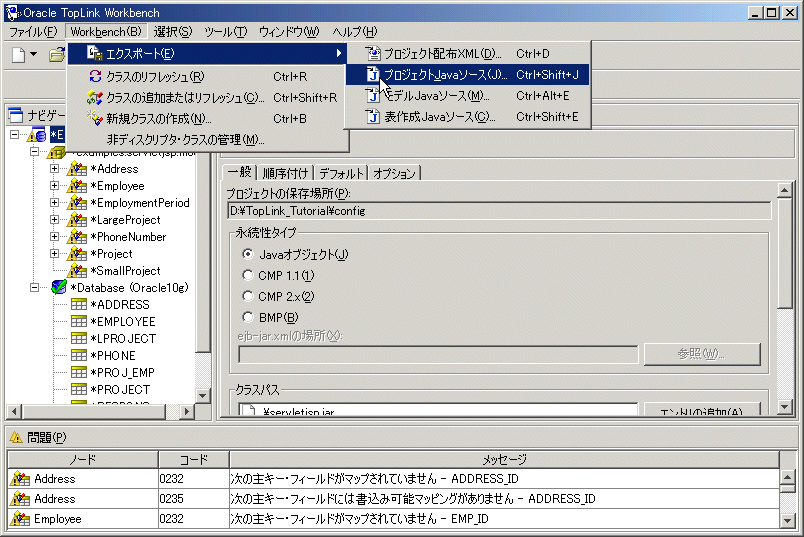This screenshot has width=804, height=537.
Task: Click the EmploymentPeriod descriptor icon in tree
Action: click(77, 203)
